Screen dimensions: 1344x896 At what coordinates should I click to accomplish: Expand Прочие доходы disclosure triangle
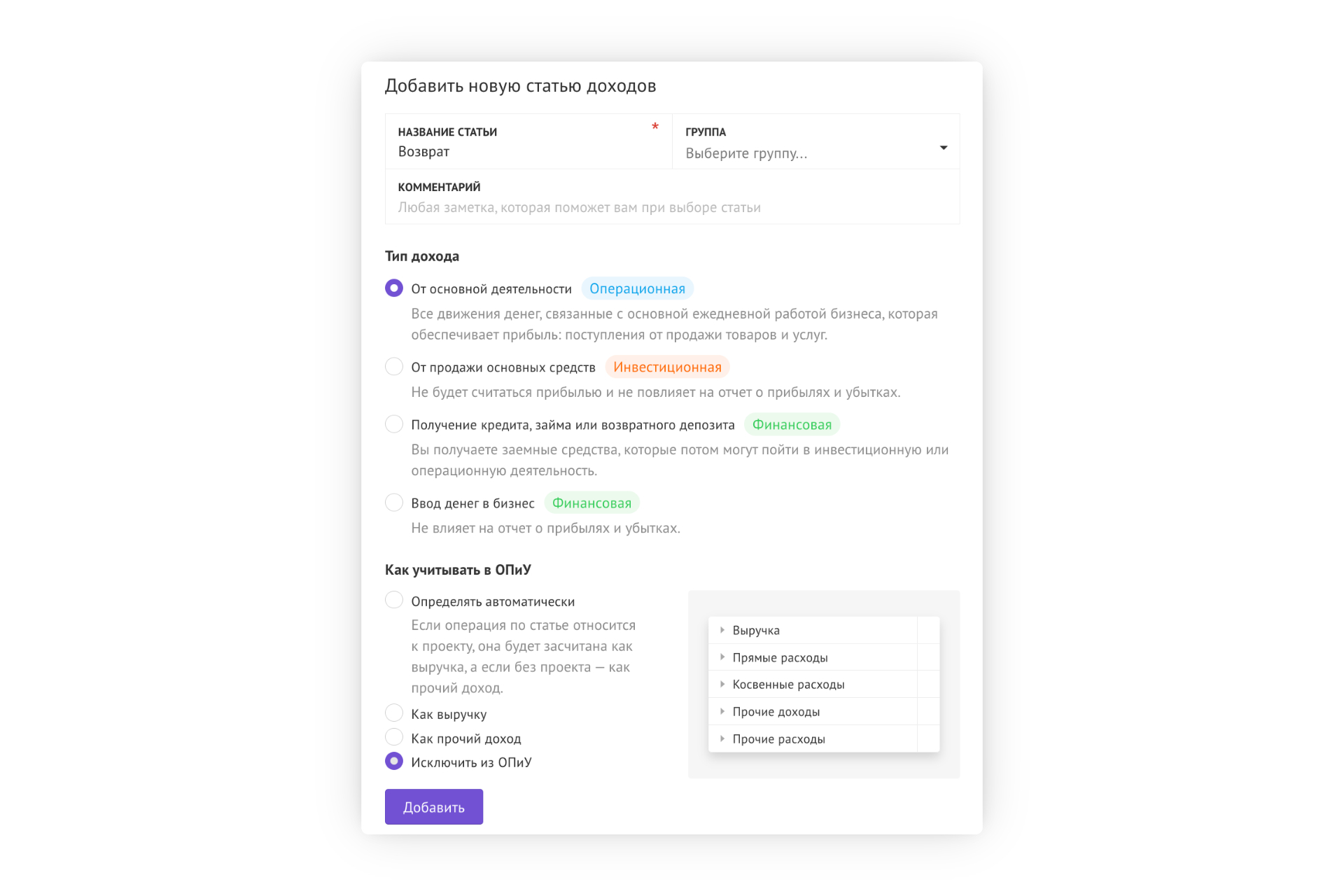point(722,711)
